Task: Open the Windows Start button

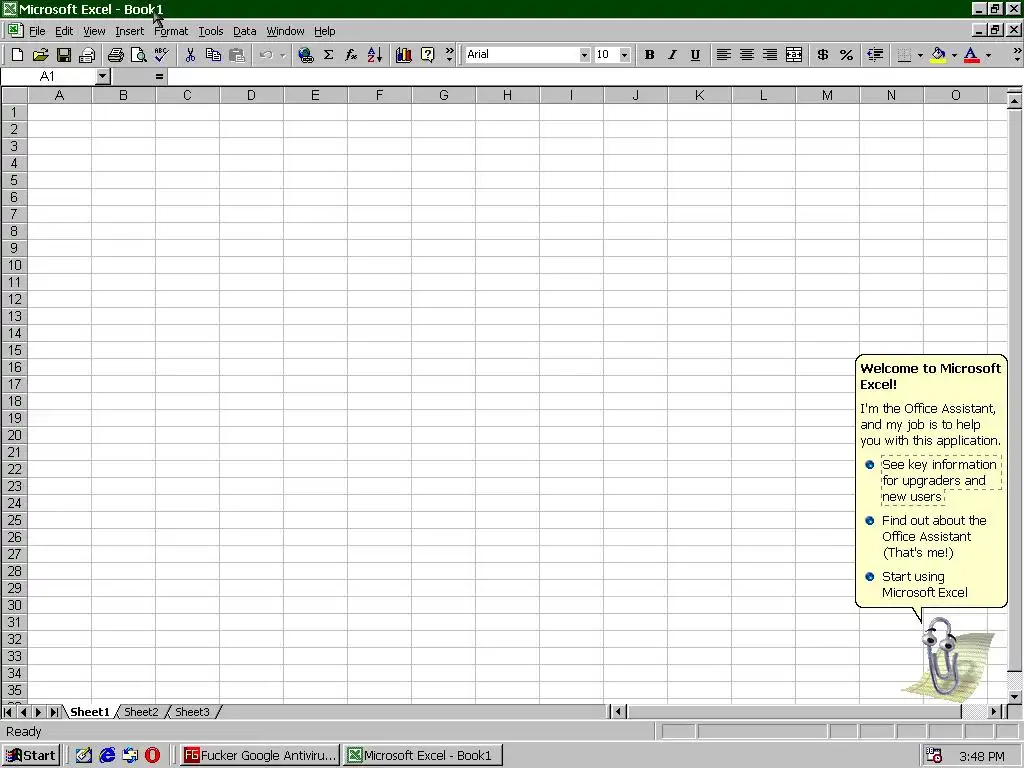Action: coord(31,756)
